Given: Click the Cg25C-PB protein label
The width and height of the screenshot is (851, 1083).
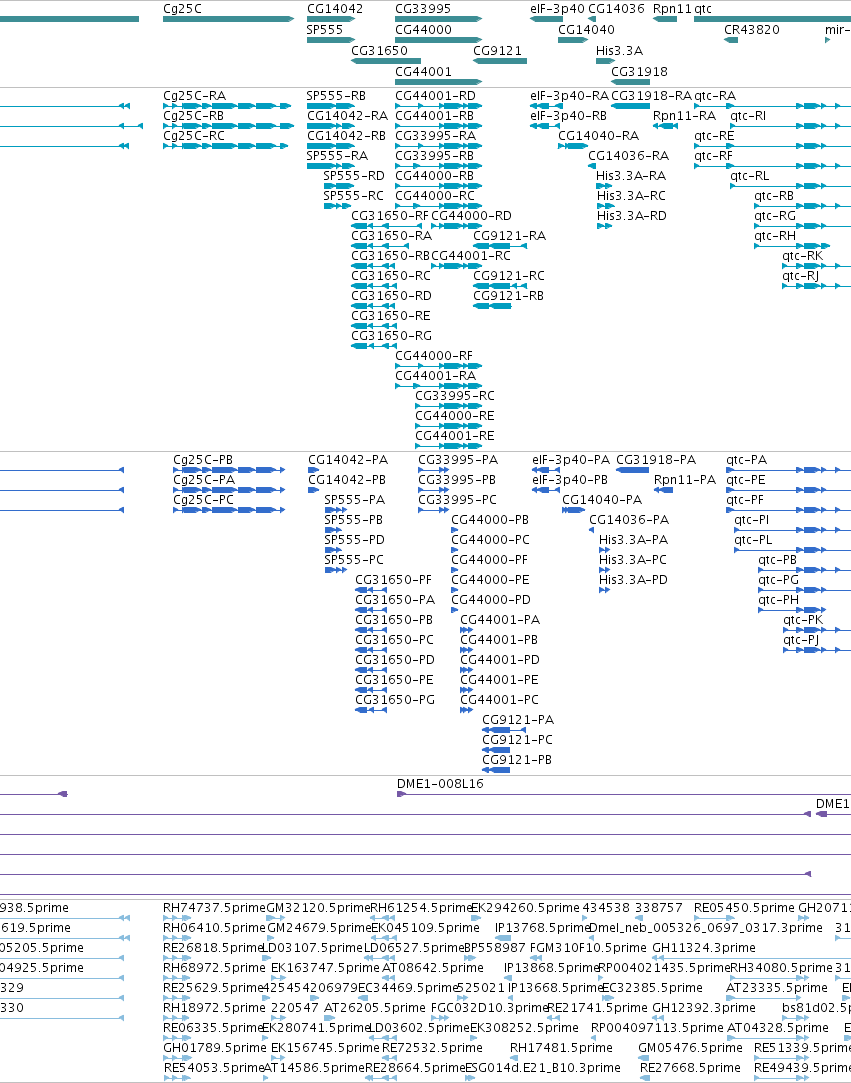Looking at the screenshot, I should [x=203, y=459].
